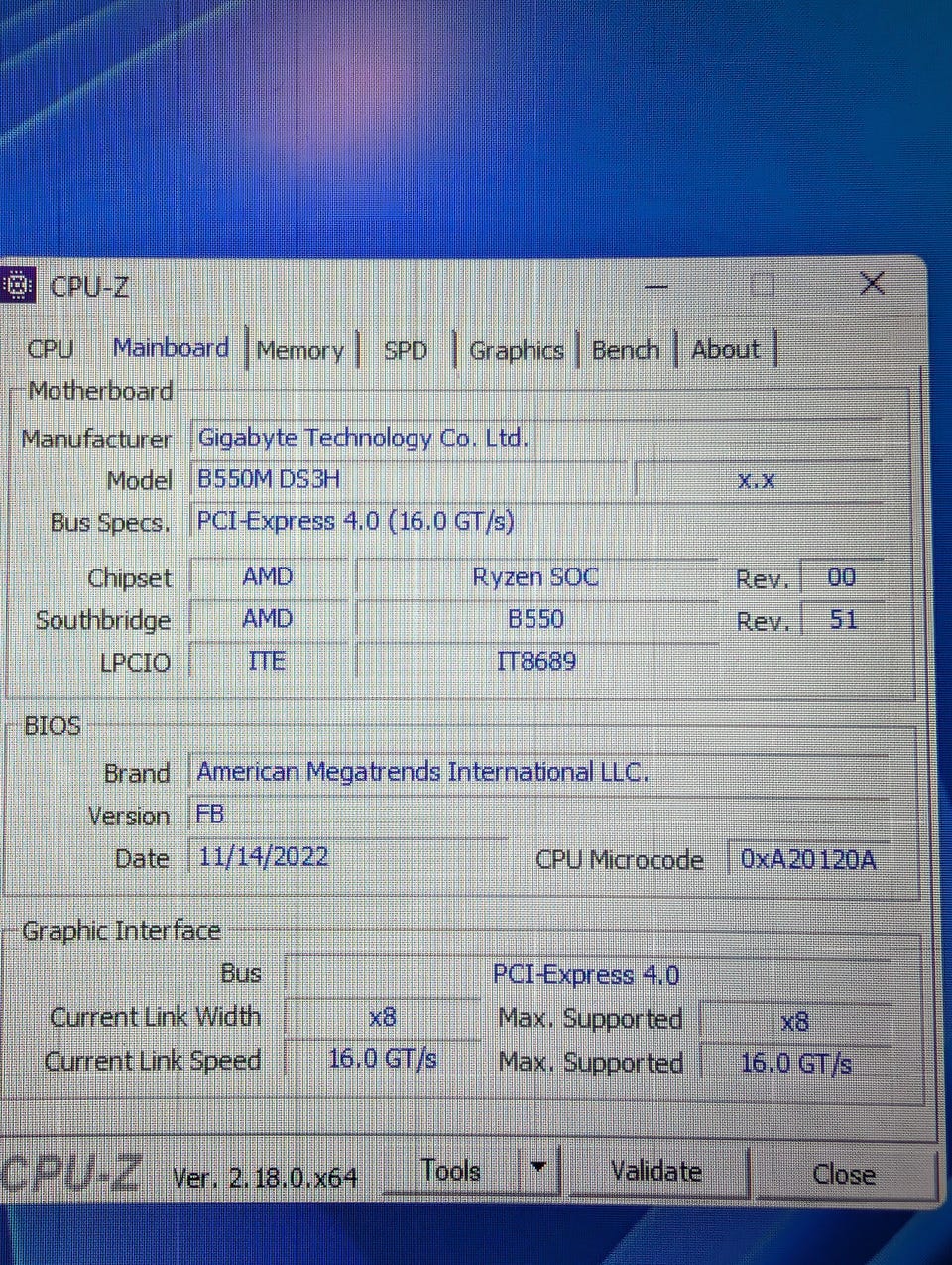Open the Memory tab
952x1265 pixels.
coord(299,350)
